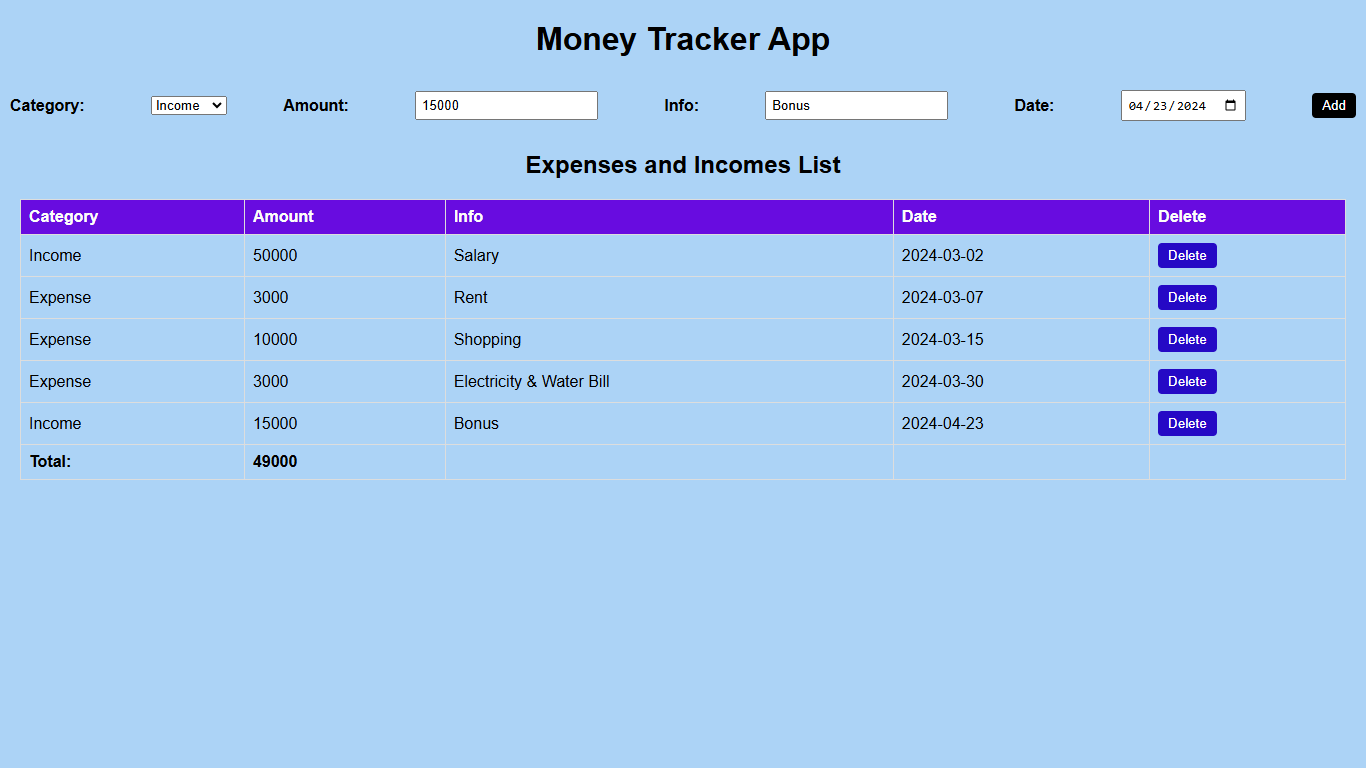
Task: Click the 50000 amount cell
Action: tap(345, 256)
